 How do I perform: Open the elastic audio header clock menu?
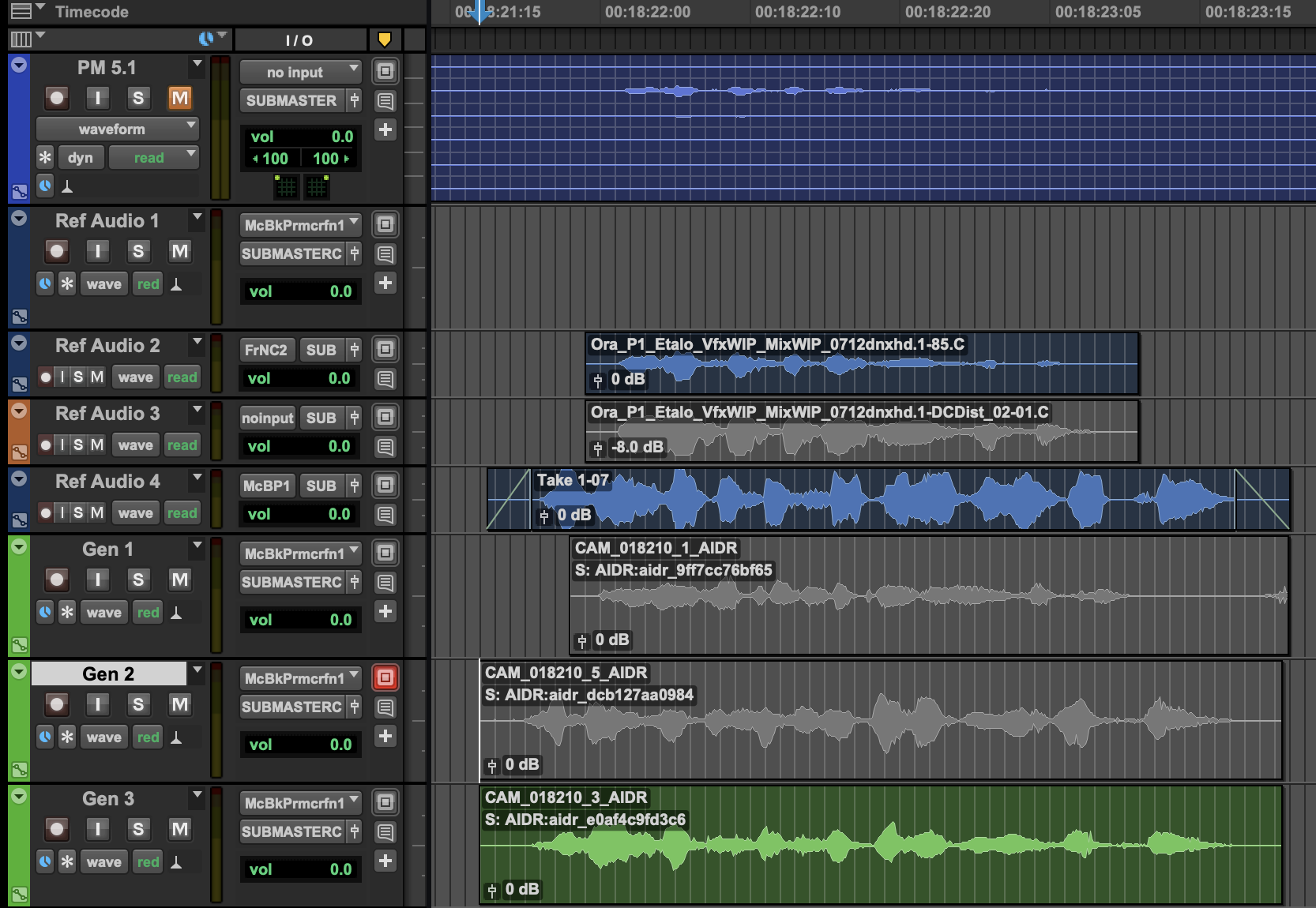pyautogui.click(x=212, y=38)
